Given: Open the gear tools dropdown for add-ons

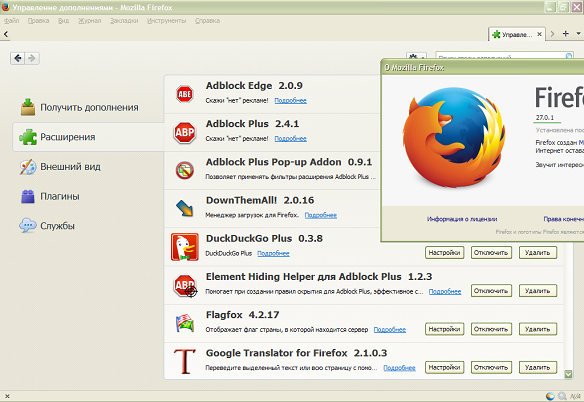Looking at the screenshot, I should tap(416, 57).
